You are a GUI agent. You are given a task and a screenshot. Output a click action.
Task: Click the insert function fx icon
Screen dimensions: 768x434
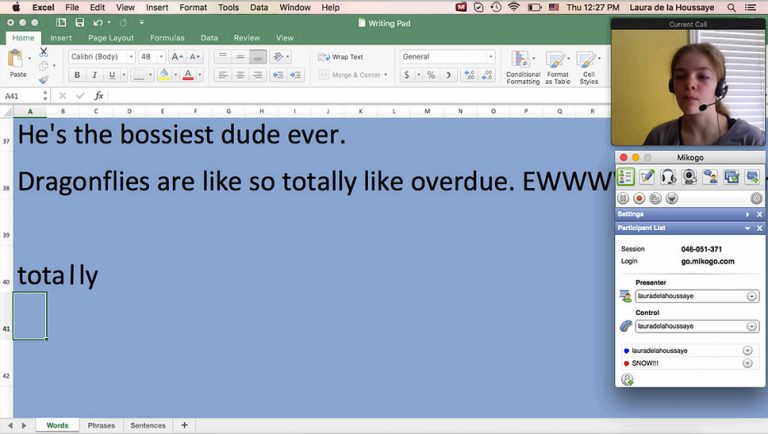[99, 96]
